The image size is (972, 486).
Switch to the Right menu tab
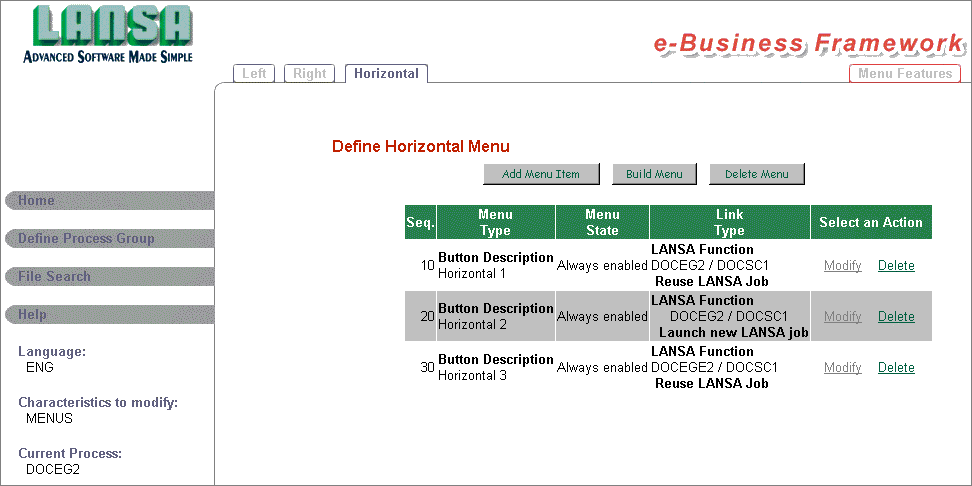pos(309,73)
